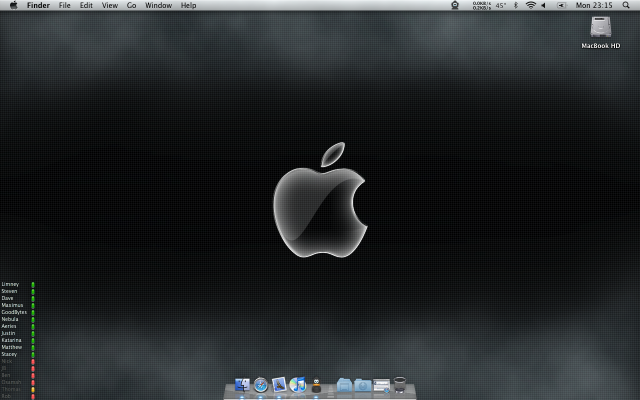640x400 pixels.
Task: Select the MacBook HD drive icon
Action: click(601, 27)
